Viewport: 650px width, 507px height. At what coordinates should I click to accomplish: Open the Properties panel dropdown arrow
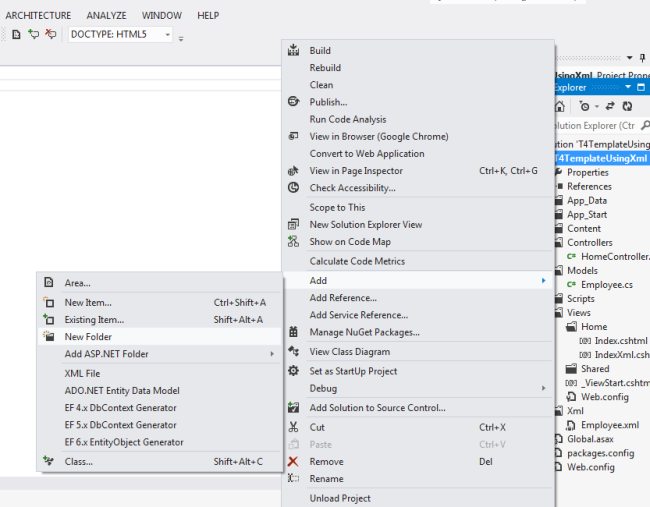pos(630,58)
